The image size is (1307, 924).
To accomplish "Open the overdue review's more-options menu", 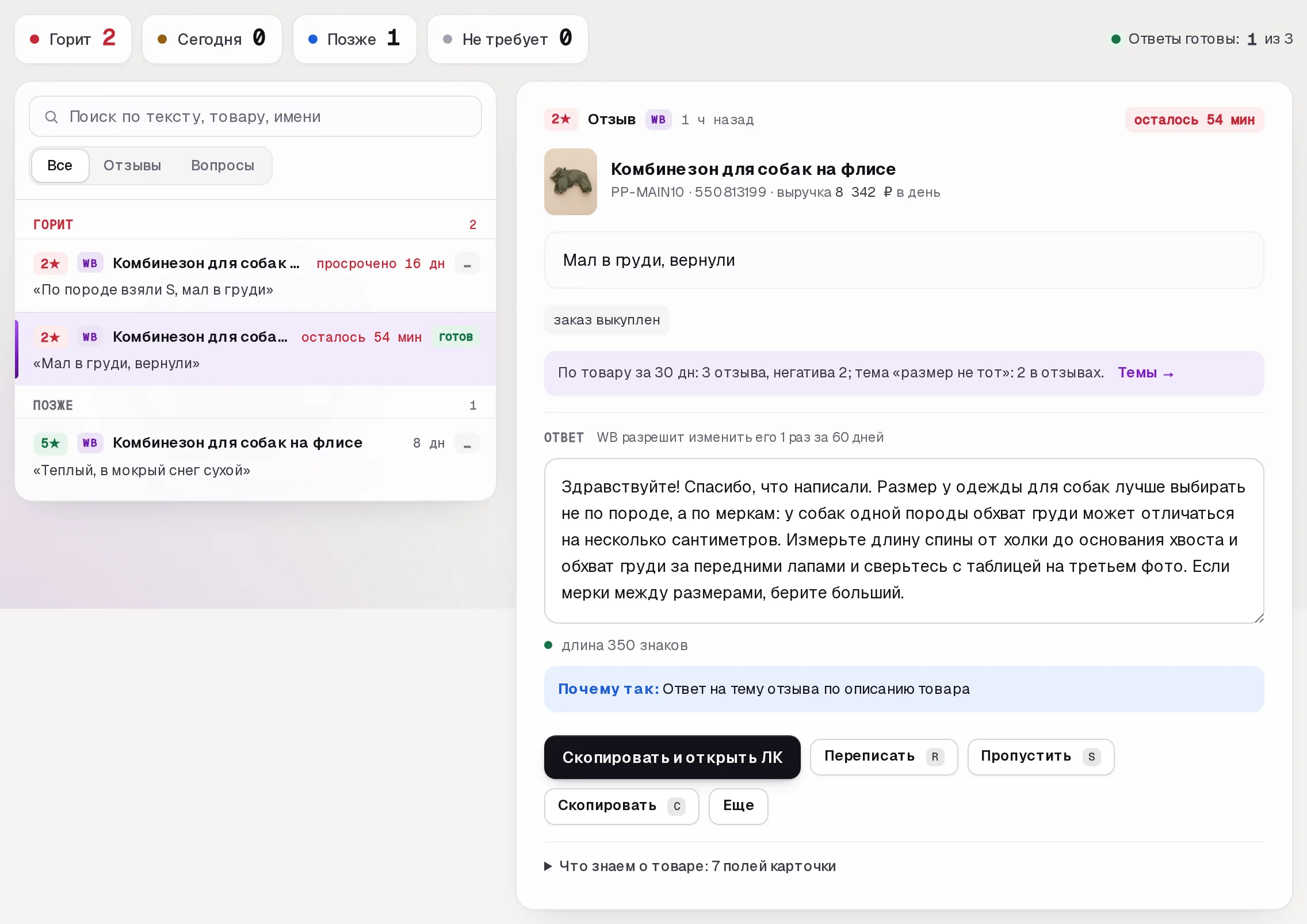I will click(x=467, y=264).
